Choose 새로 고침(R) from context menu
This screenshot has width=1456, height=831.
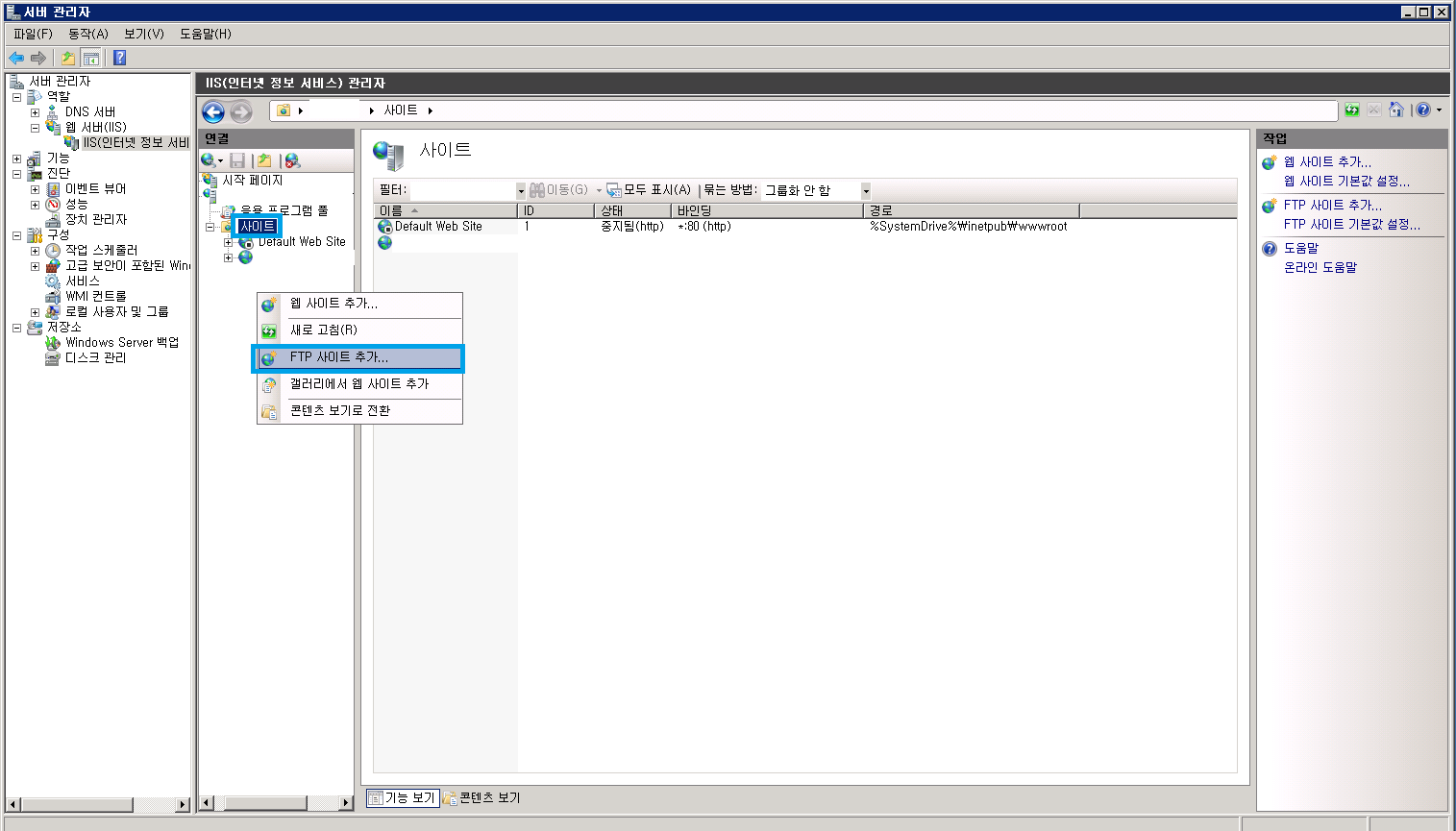(x=359, y=330)
